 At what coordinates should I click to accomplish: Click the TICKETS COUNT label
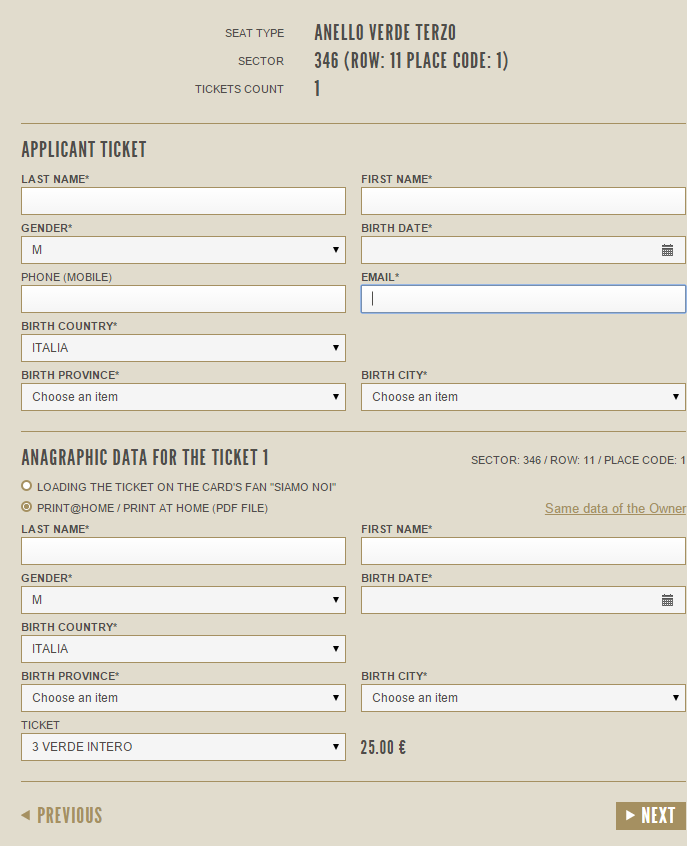tap(239, 89)
